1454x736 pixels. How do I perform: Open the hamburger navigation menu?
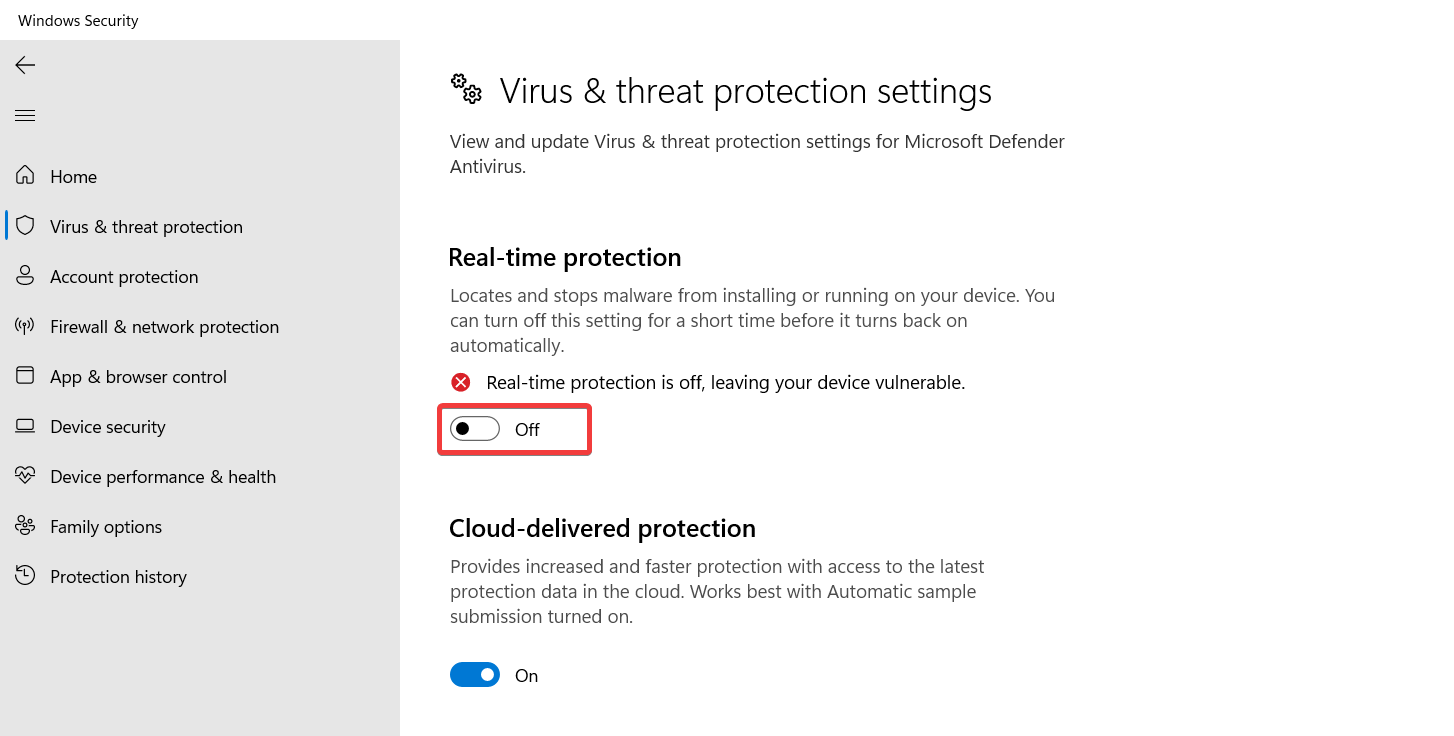pos(25,116)
